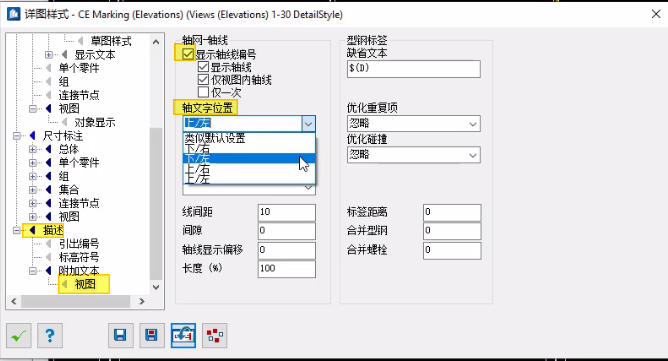The width and height of the screenshot is (668, 361).
Task: Select the 总体 tree item
Action: [69, 149]
